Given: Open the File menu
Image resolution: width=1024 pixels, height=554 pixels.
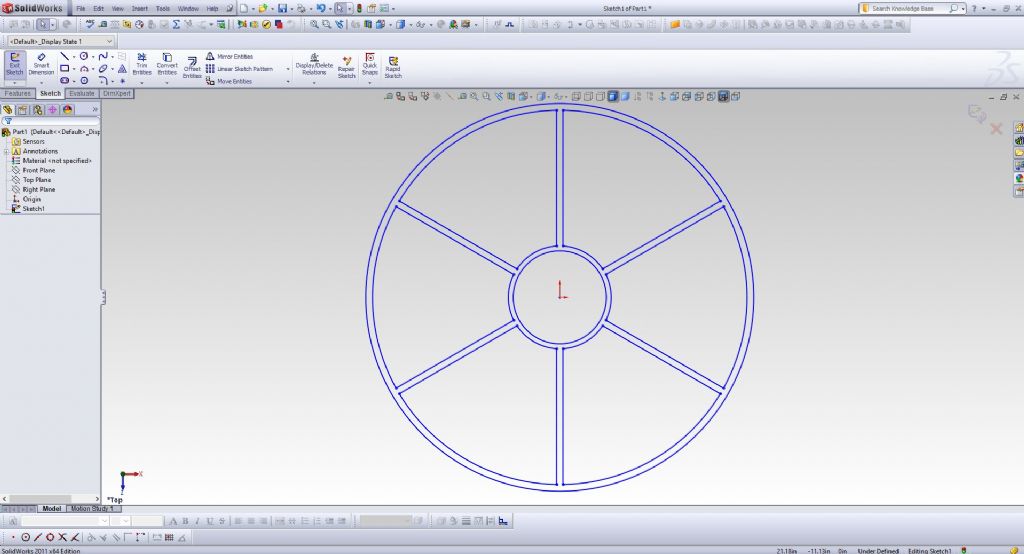Looking at the screenshot, I should pyautogui.click(x=80, y=8).
